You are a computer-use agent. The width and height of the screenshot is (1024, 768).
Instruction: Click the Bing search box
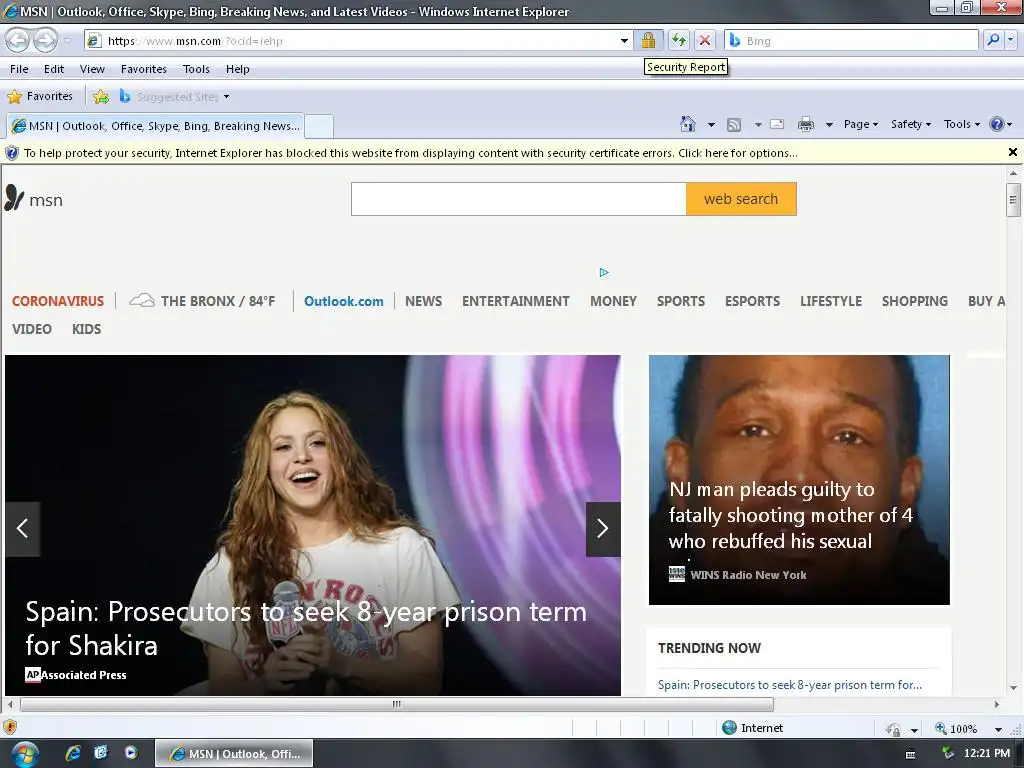tap(852, 40)
